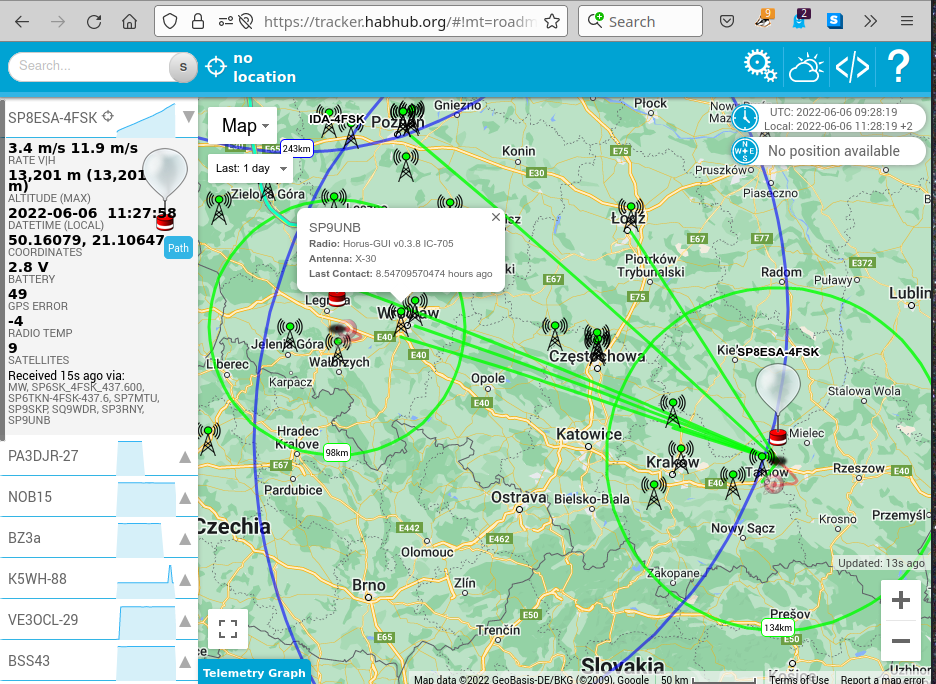936x684 pixels.
Task: Click the SP8ESA-4FSK balloon on map
Action: pos(777,391)
